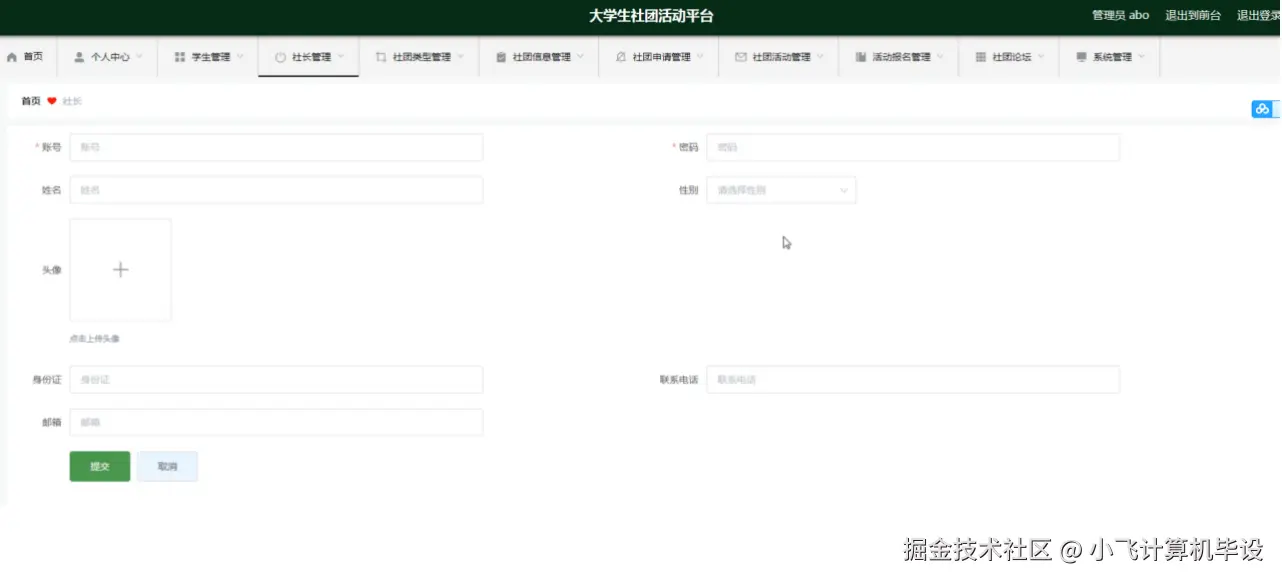Click the table icon for 社团论坛
Screen dimensions: 1282x582
[981, 57]
